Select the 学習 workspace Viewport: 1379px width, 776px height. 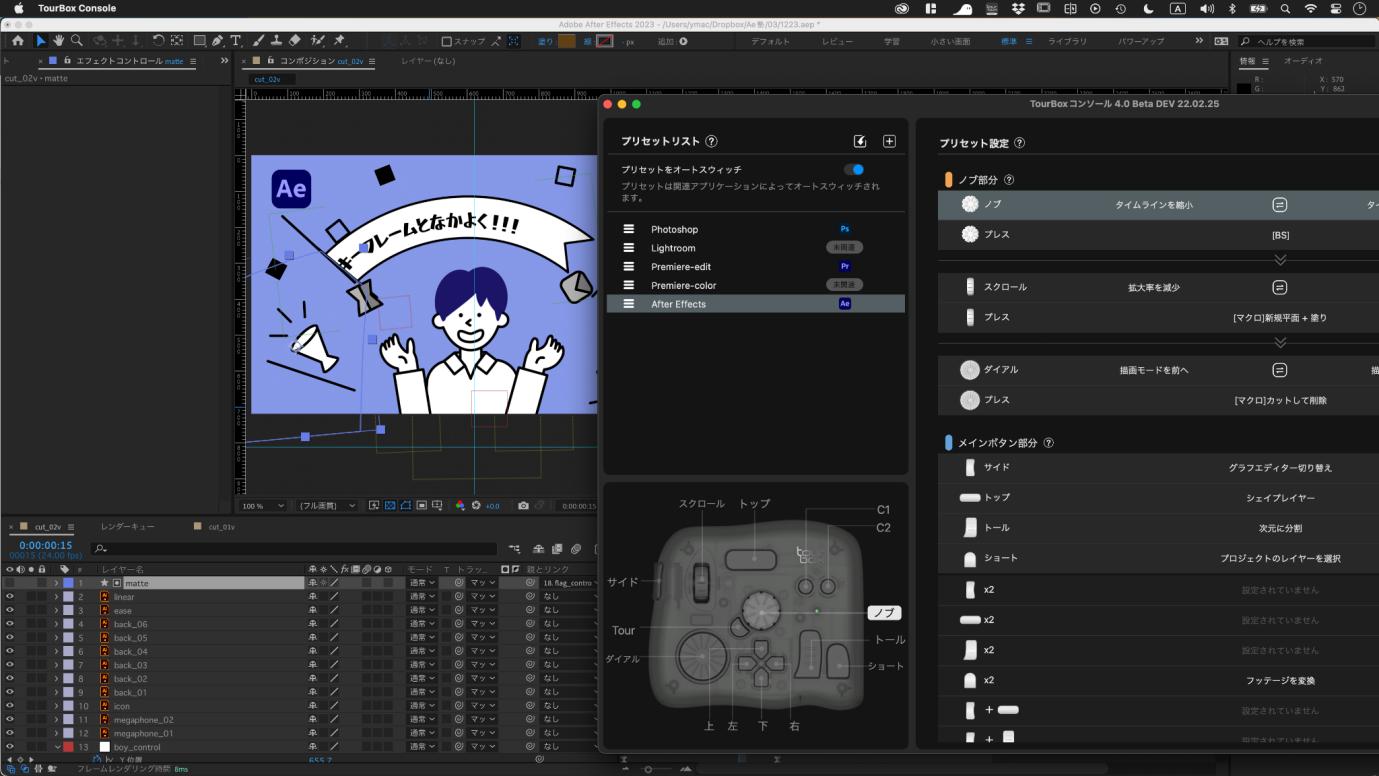891,42
